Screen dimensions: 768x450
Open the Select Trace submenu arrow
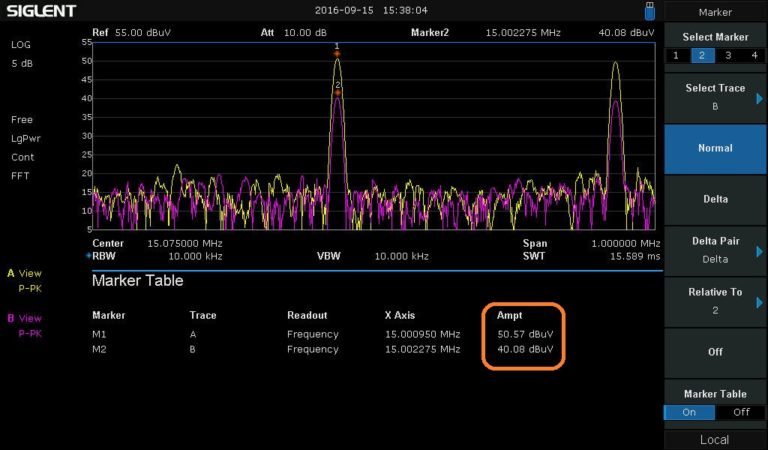pyautogui.click(x=759, y=98)
